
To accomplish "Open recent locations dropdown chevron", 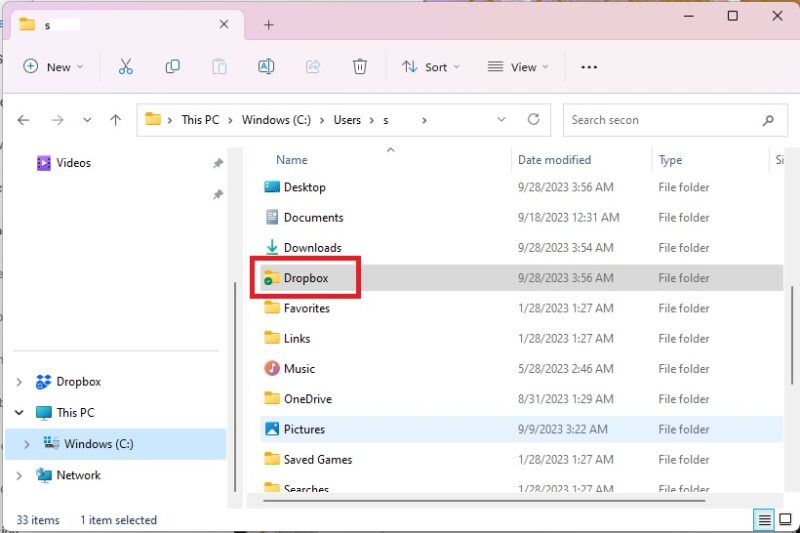I will (x=87, y=120).
